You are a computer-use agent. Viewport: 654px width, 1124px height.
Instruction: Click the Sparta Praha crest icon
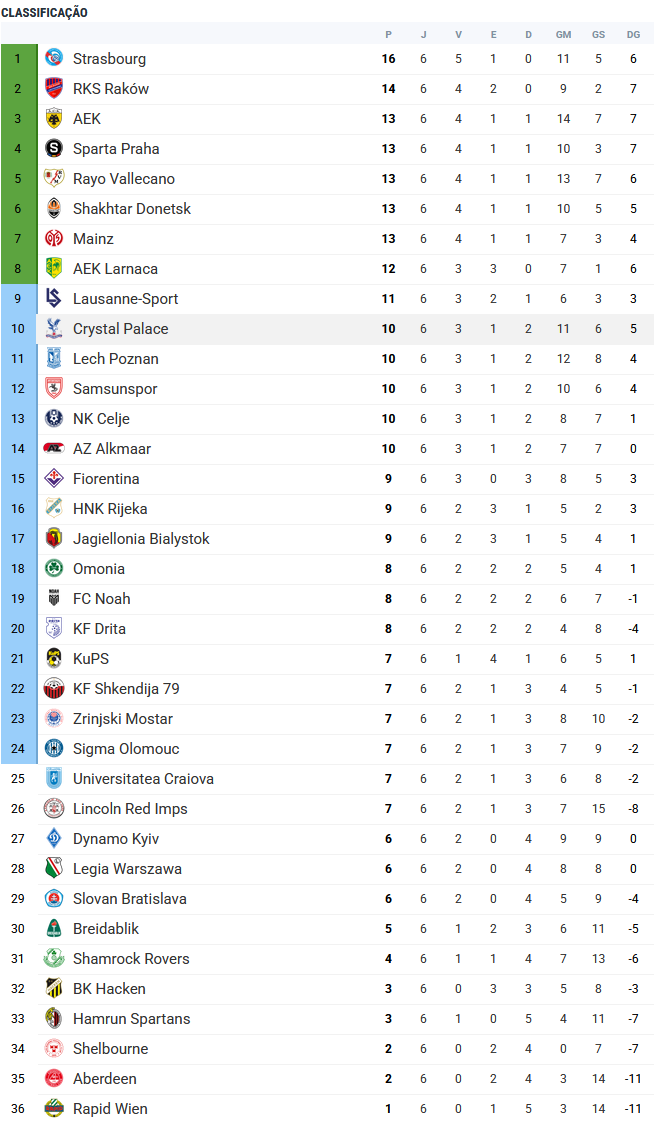54,149
